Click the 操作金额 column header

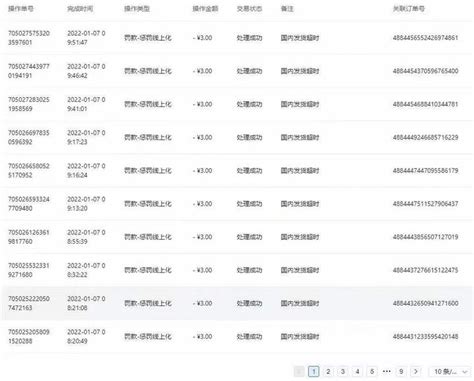pyautogui.click(x=205, y=9)
